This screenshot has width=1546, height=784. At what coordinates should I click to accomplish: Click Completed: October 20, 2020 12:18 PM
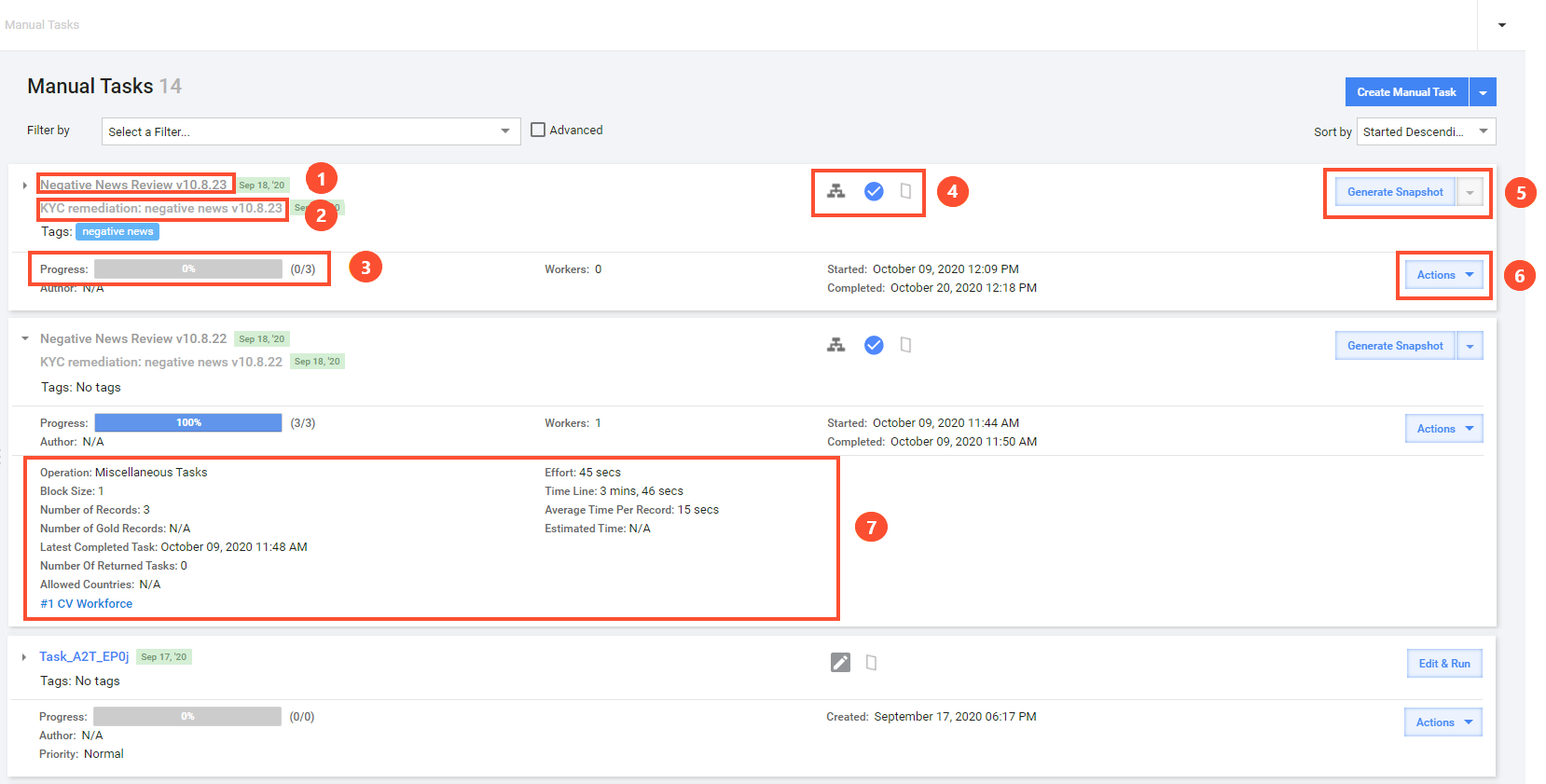[x=932, y=288]
